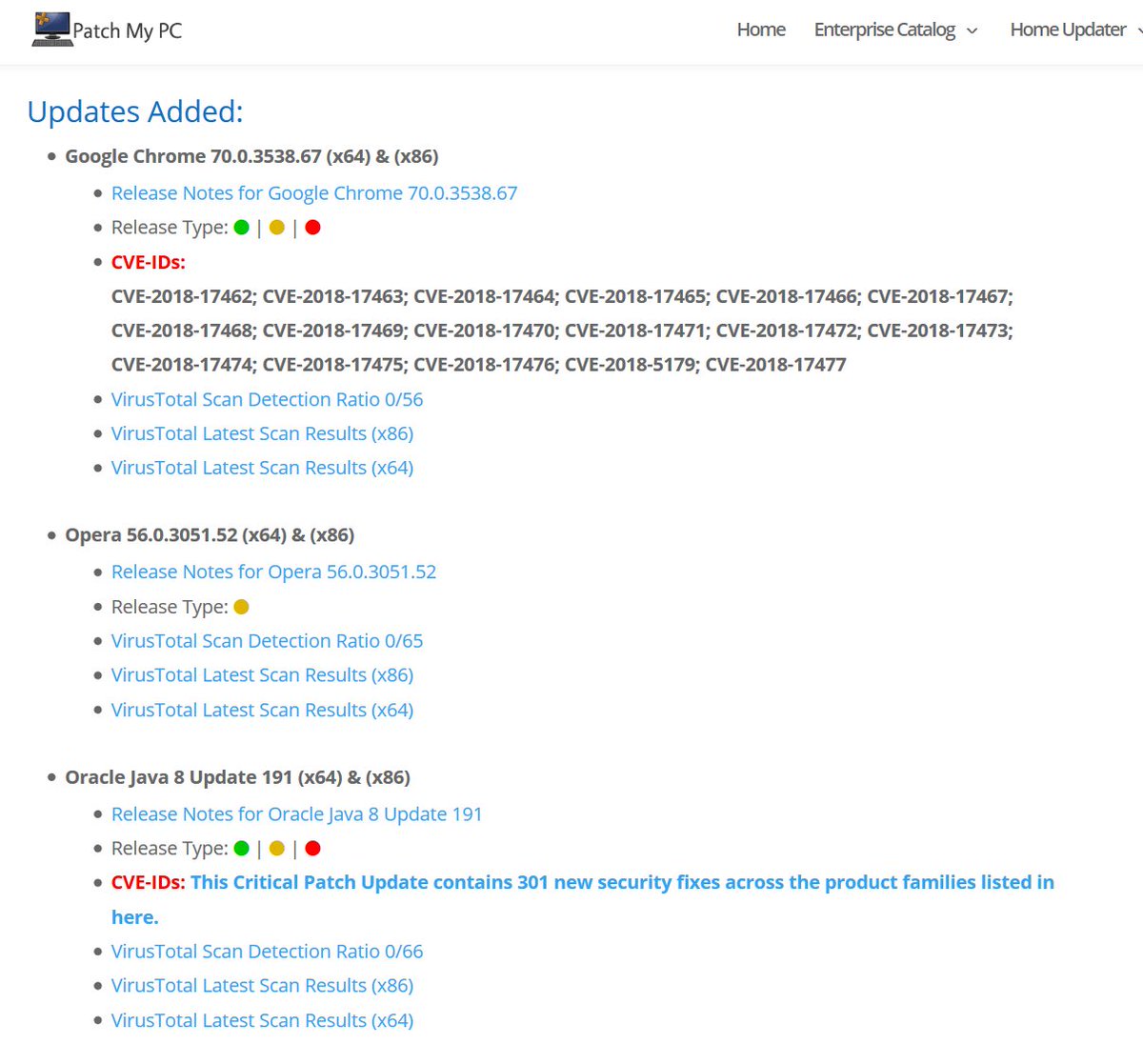
Task: Open the Home Updater menu
Action: pyautogui.click(x=1069, y=30)
